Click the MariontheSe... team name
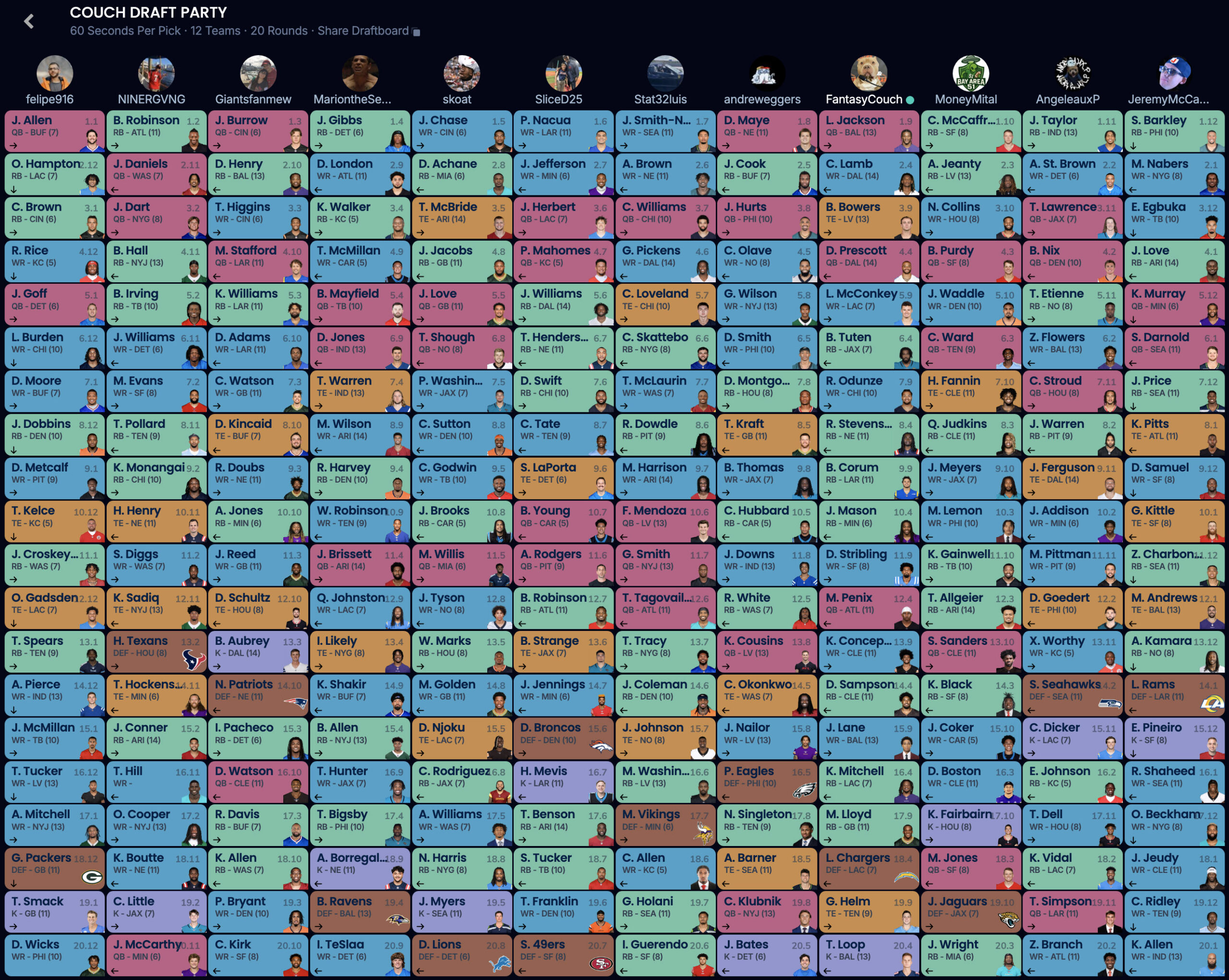The height and width of the screenshot is (980, 1229). 352,99
